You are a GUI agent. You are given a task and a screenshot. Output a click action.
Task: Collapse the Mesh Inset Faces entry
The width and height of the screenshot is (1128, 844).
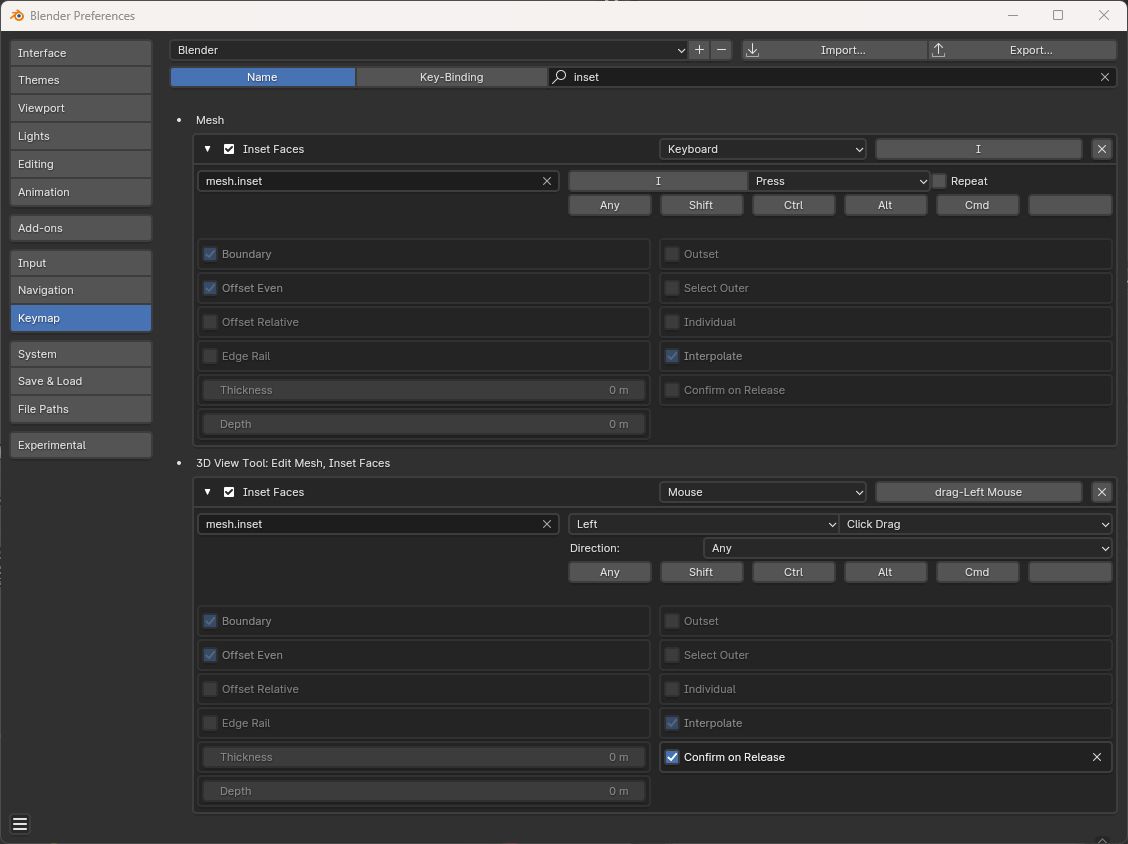point(208,149)
